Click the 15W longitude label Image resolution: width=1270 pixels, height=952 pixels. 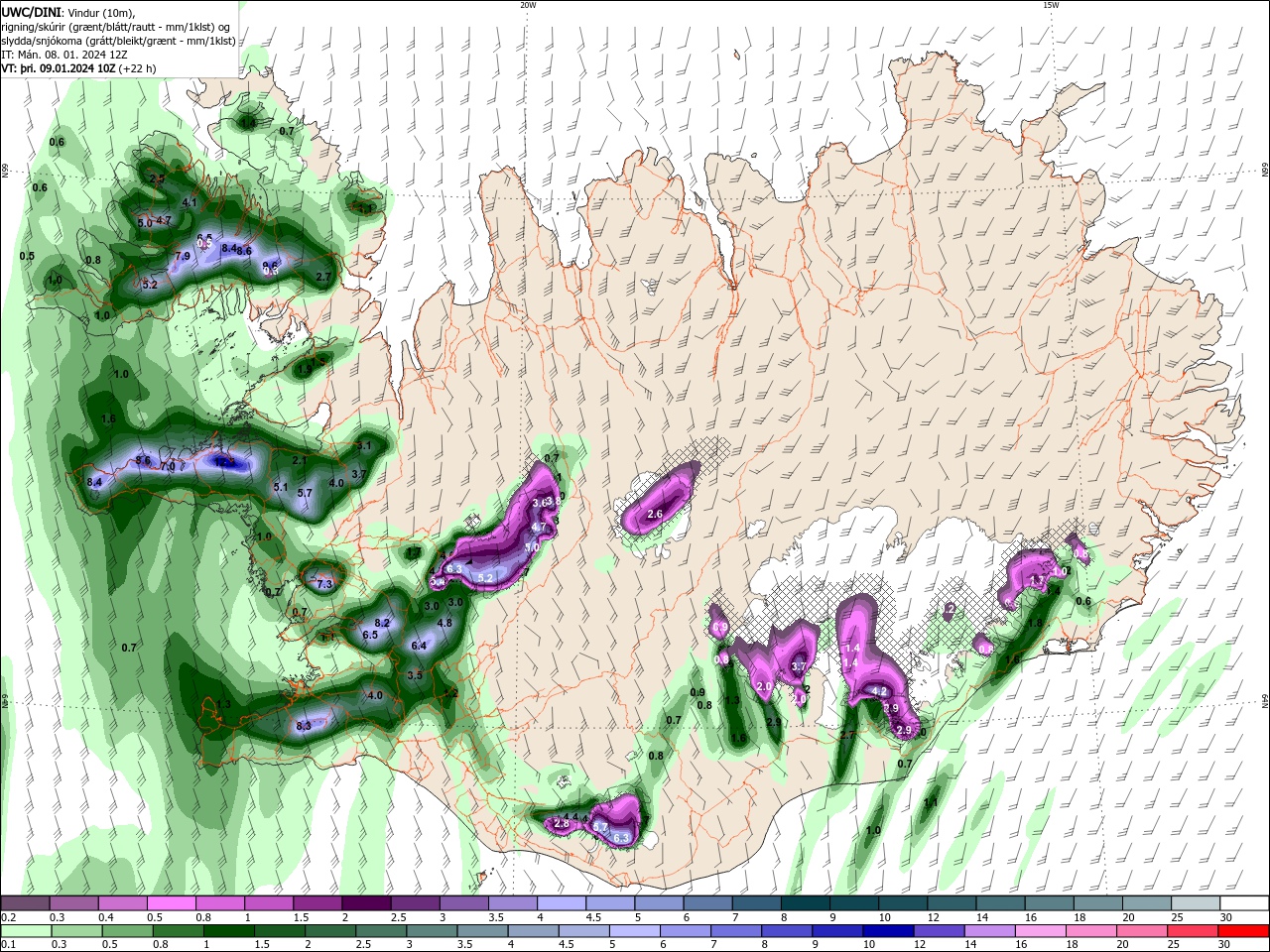[x=1051, y=5]
